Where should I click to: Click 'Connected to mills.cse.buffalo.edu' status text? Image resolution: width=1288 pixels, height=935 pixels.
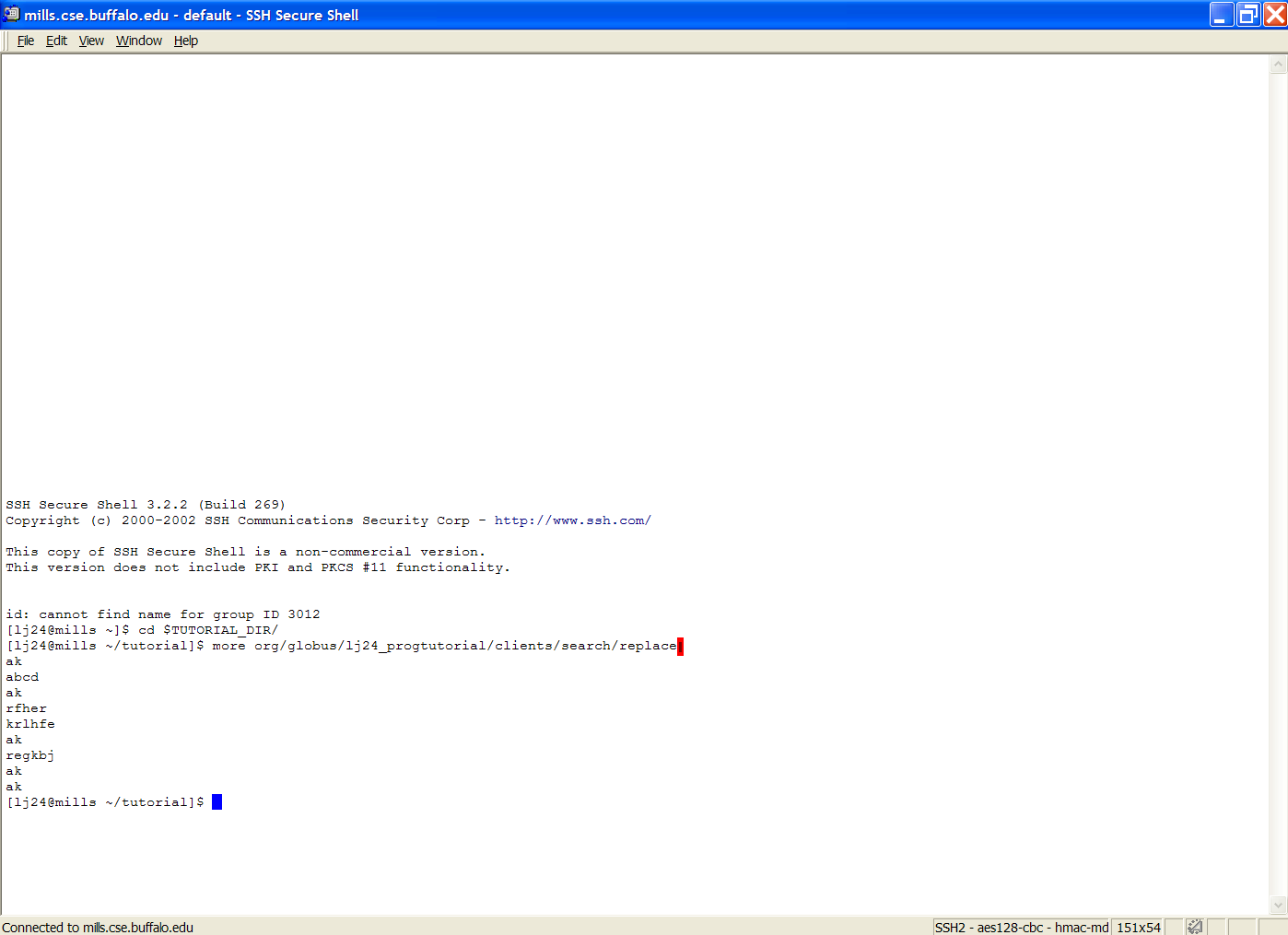click(x=98, y=927)
